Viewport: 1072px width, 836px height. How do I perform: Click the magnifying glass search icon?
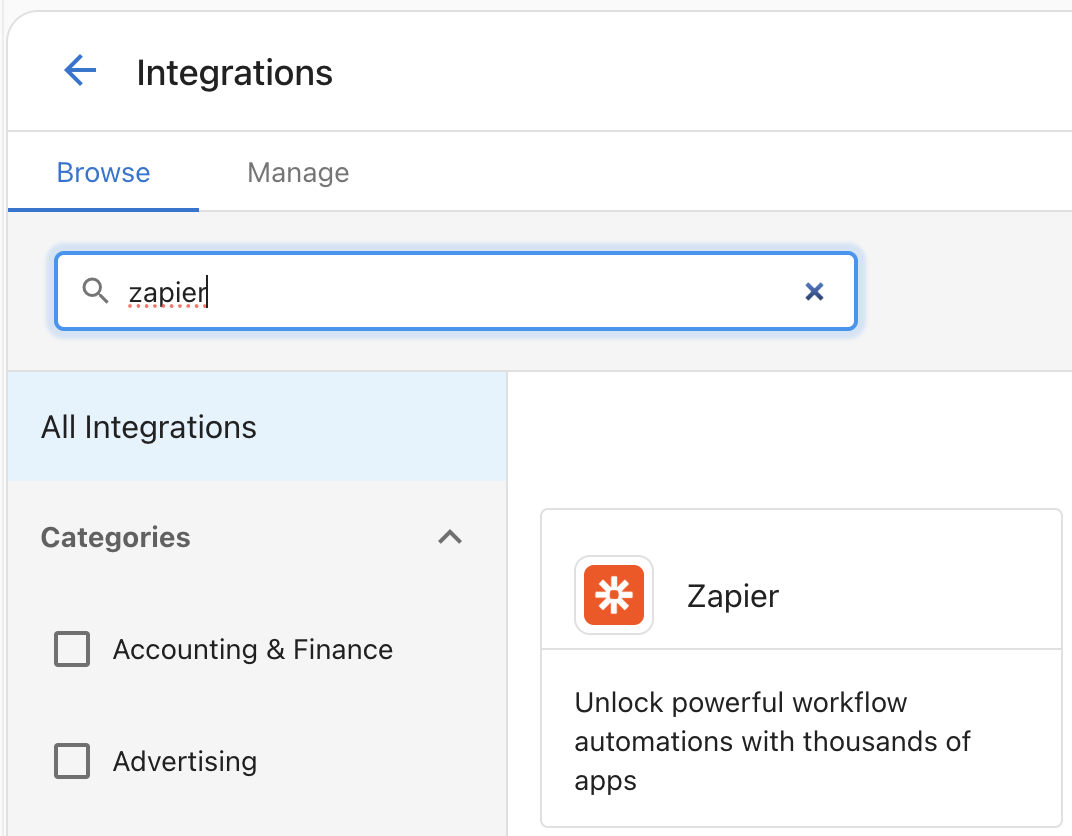(x=95, y=291)
